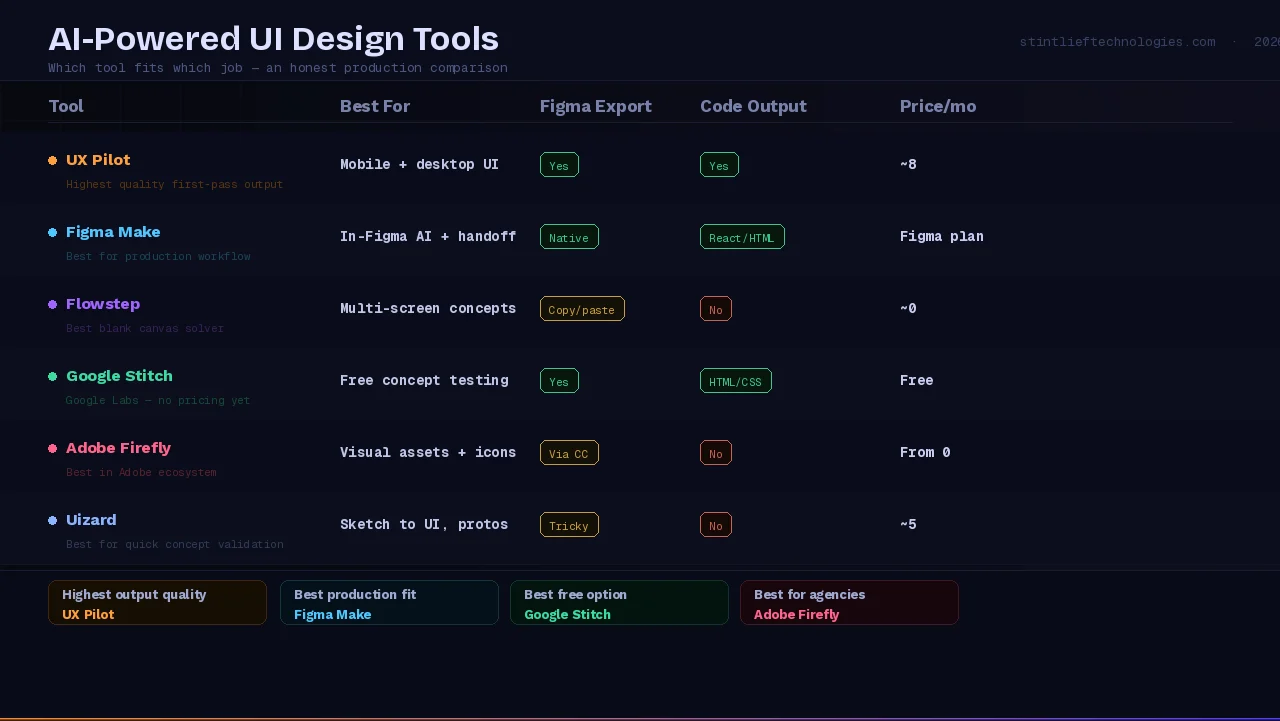The height and width of the screenshot is (721, 1280).
Task: Open the Best for agencies card
Action: tap(849, 603)
